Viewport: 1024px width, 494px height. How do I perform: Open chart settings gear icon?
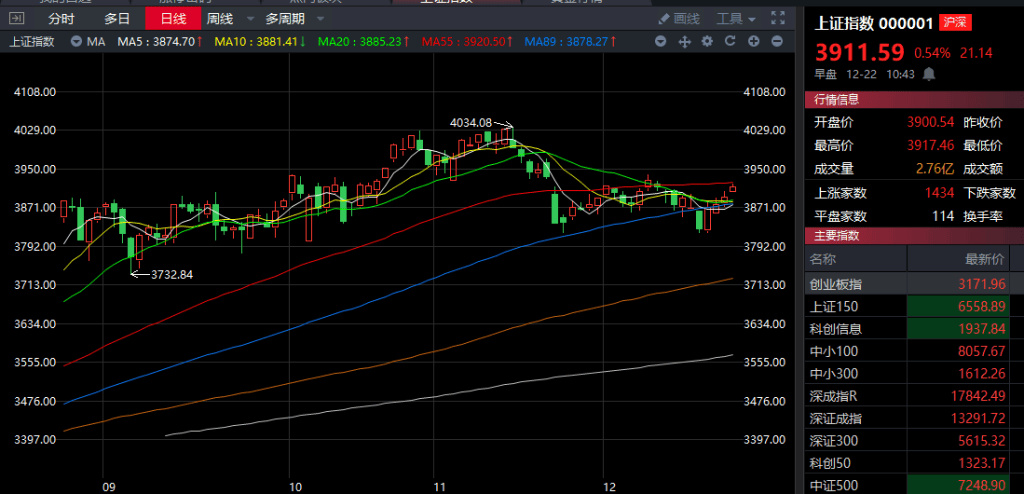point(707,41)
